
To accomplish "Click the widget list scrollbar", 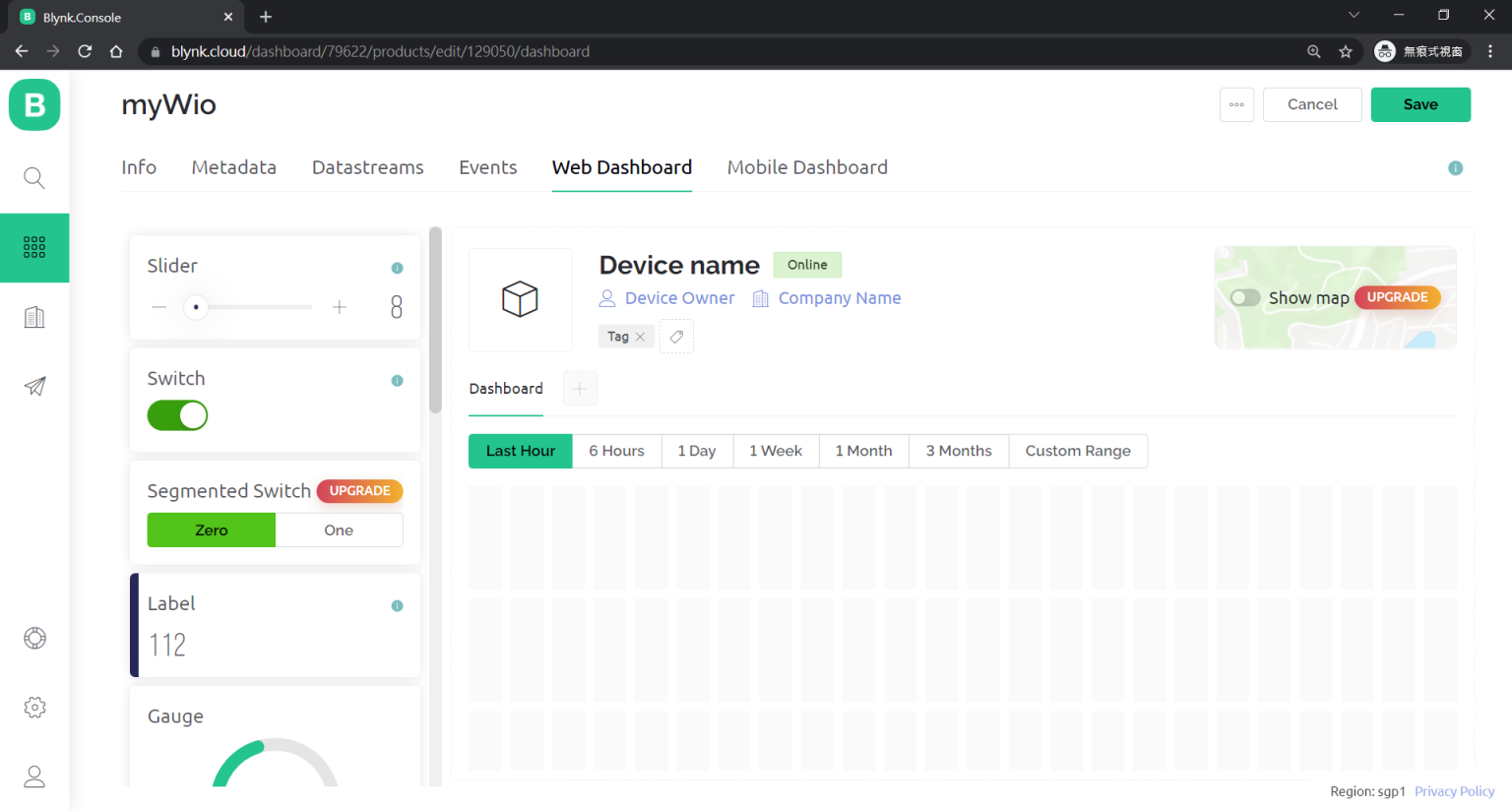I will tap(436, 321).
